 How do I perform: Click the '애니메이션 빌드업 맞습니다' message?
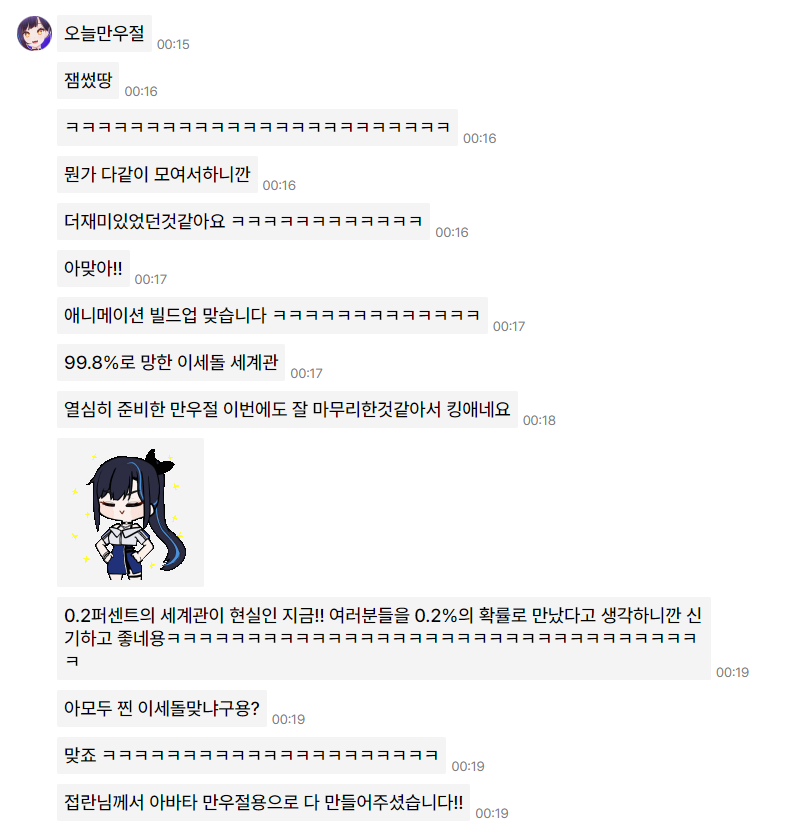[x=272, y=315]
